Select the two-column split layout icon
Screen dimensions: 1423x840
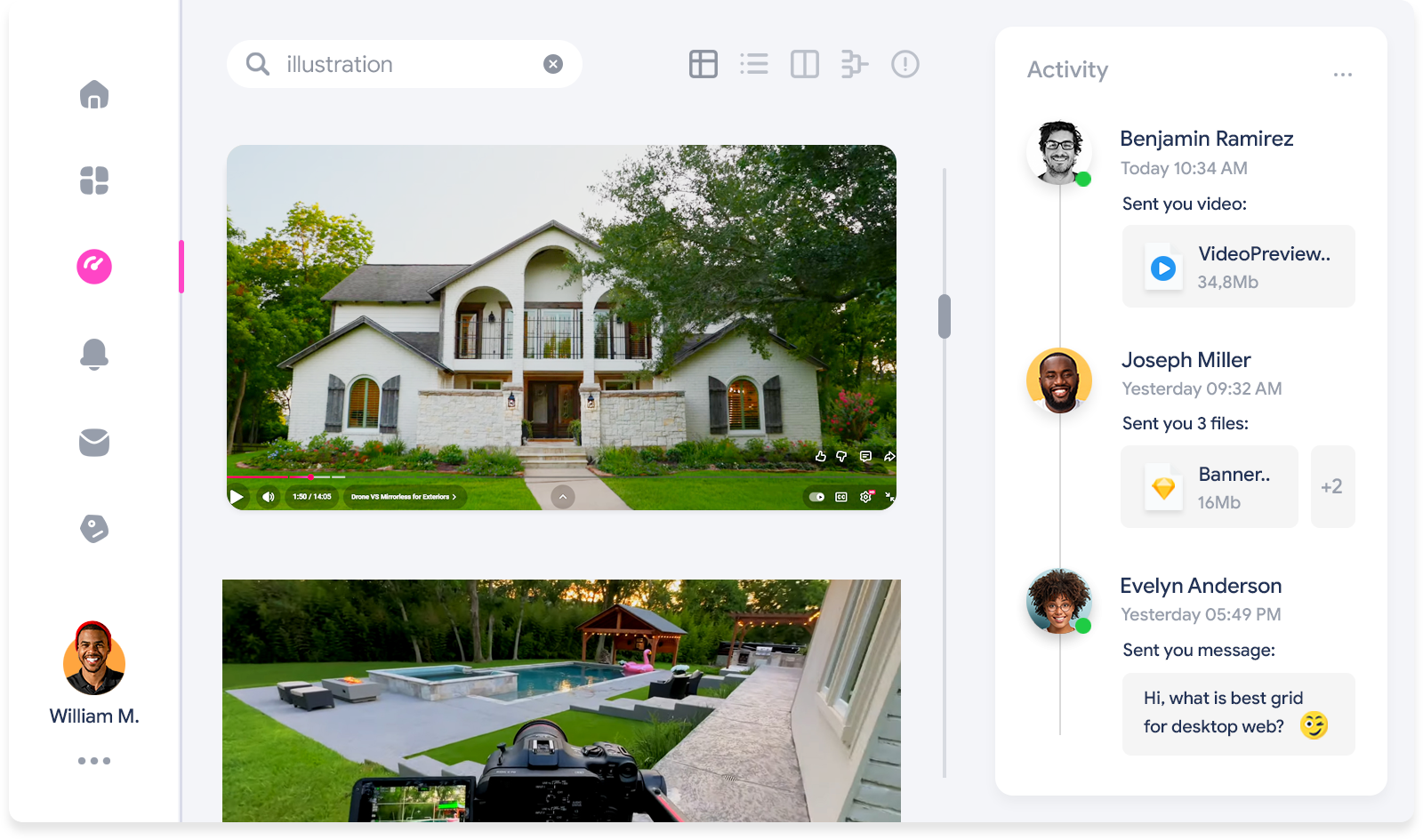coord(805,64)
